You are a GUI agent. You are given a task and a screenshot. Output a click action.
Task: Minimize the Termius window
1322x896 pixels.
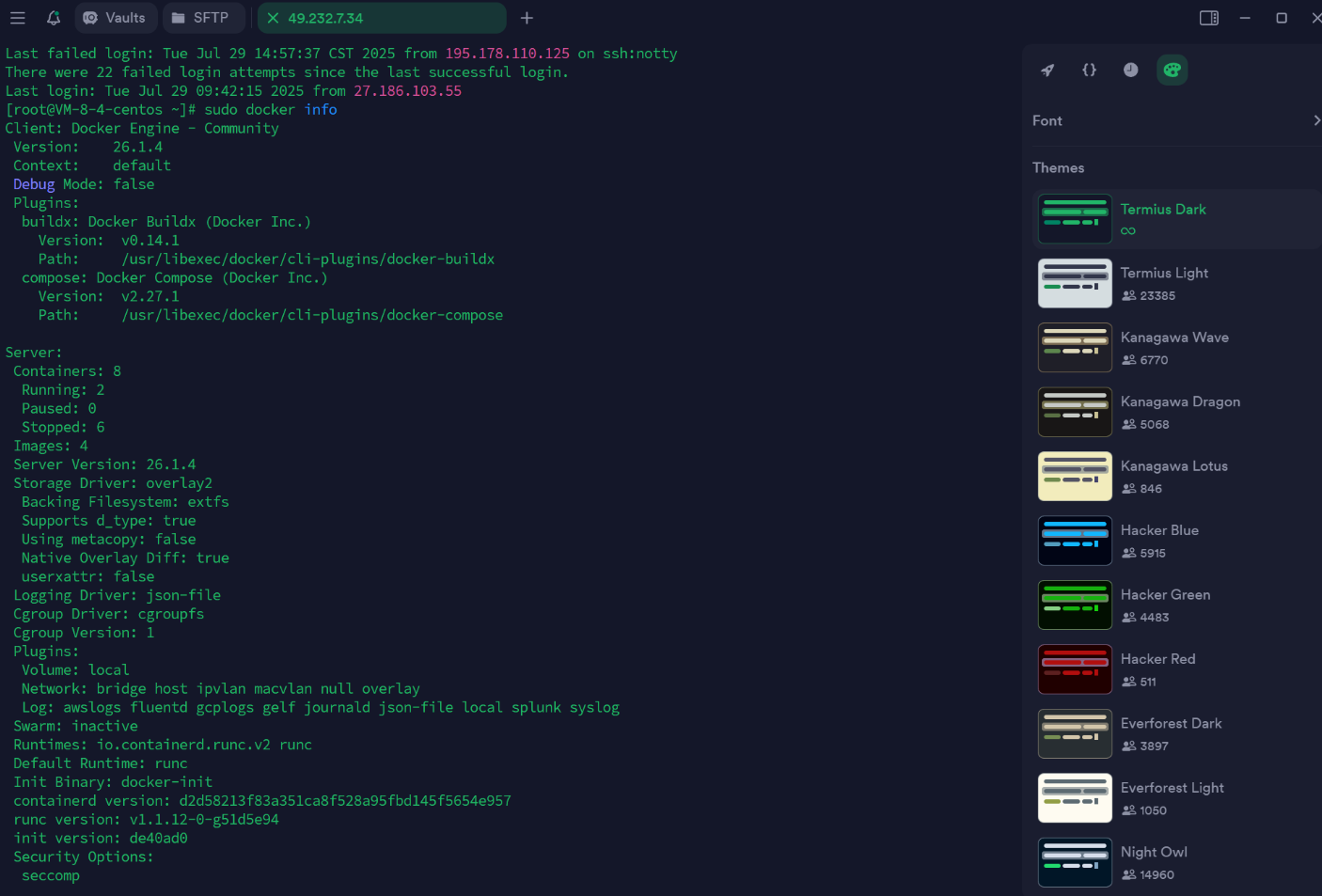(x=1245, y=18)
